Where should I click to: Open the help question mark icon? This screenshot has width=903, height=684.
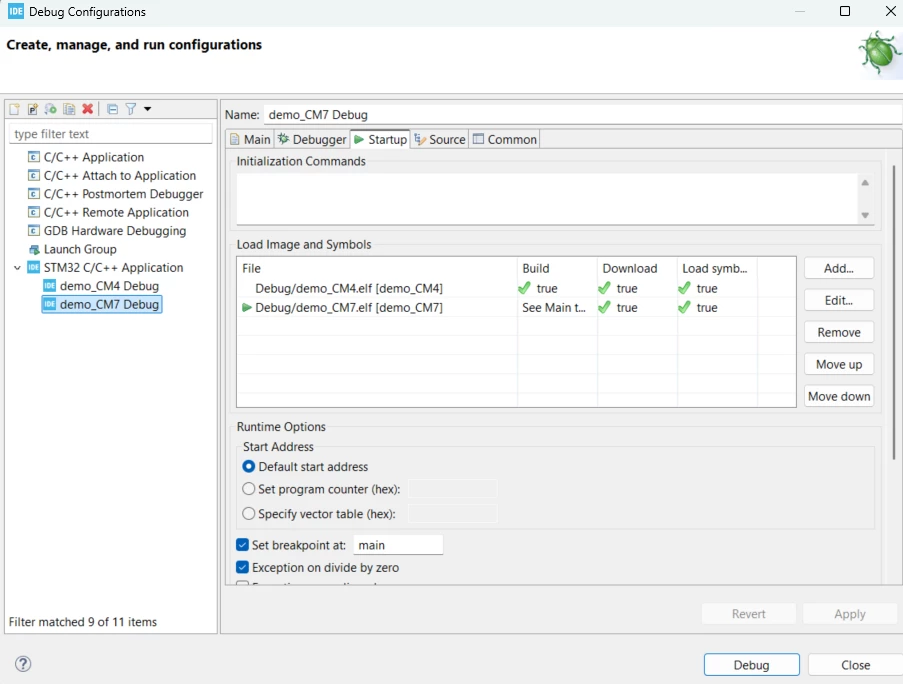click(23, 664)
